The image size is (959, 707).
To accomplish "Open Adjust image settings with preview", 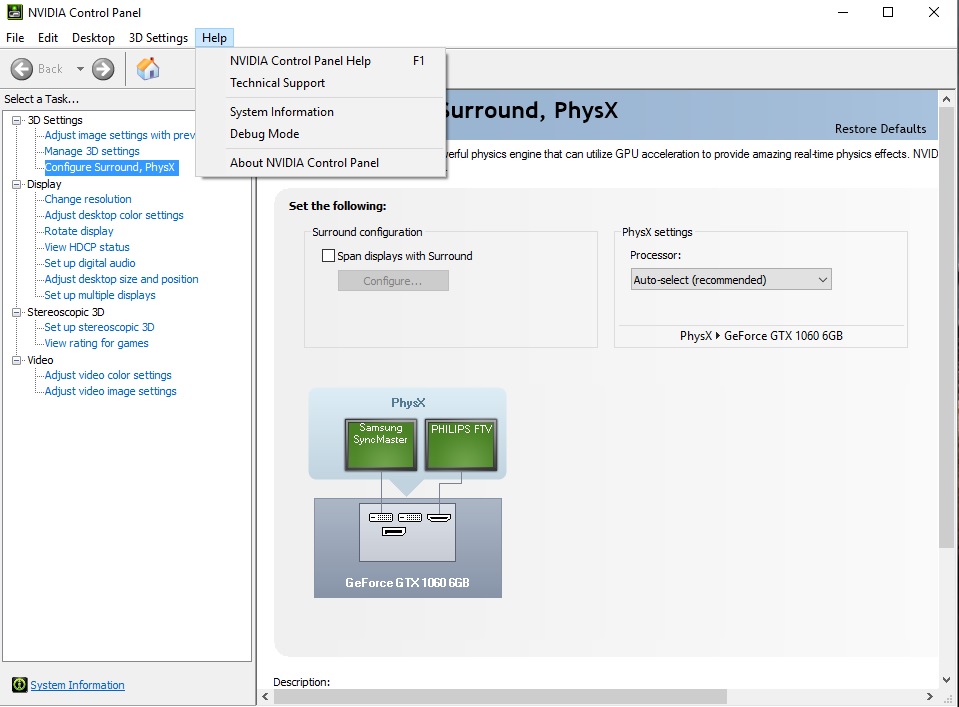I will 119,135.
